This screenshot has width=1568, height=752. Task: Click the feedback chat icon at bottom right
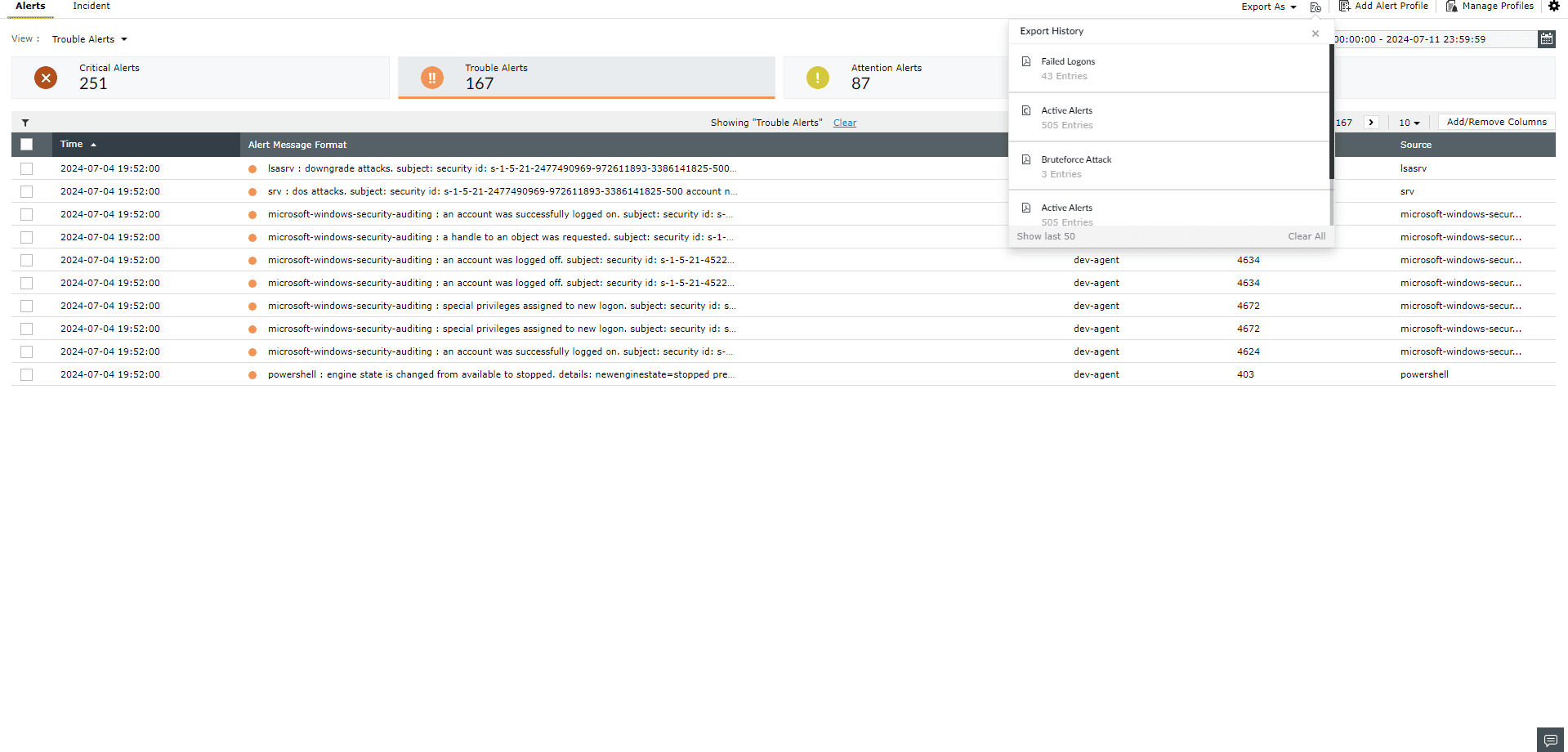[1552, 739]
